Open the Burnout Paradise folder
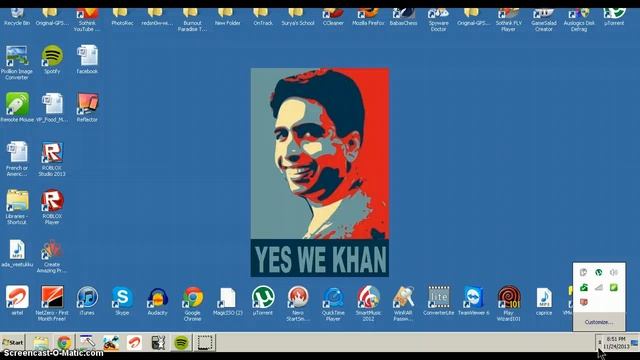 click(x=192, y=20)
